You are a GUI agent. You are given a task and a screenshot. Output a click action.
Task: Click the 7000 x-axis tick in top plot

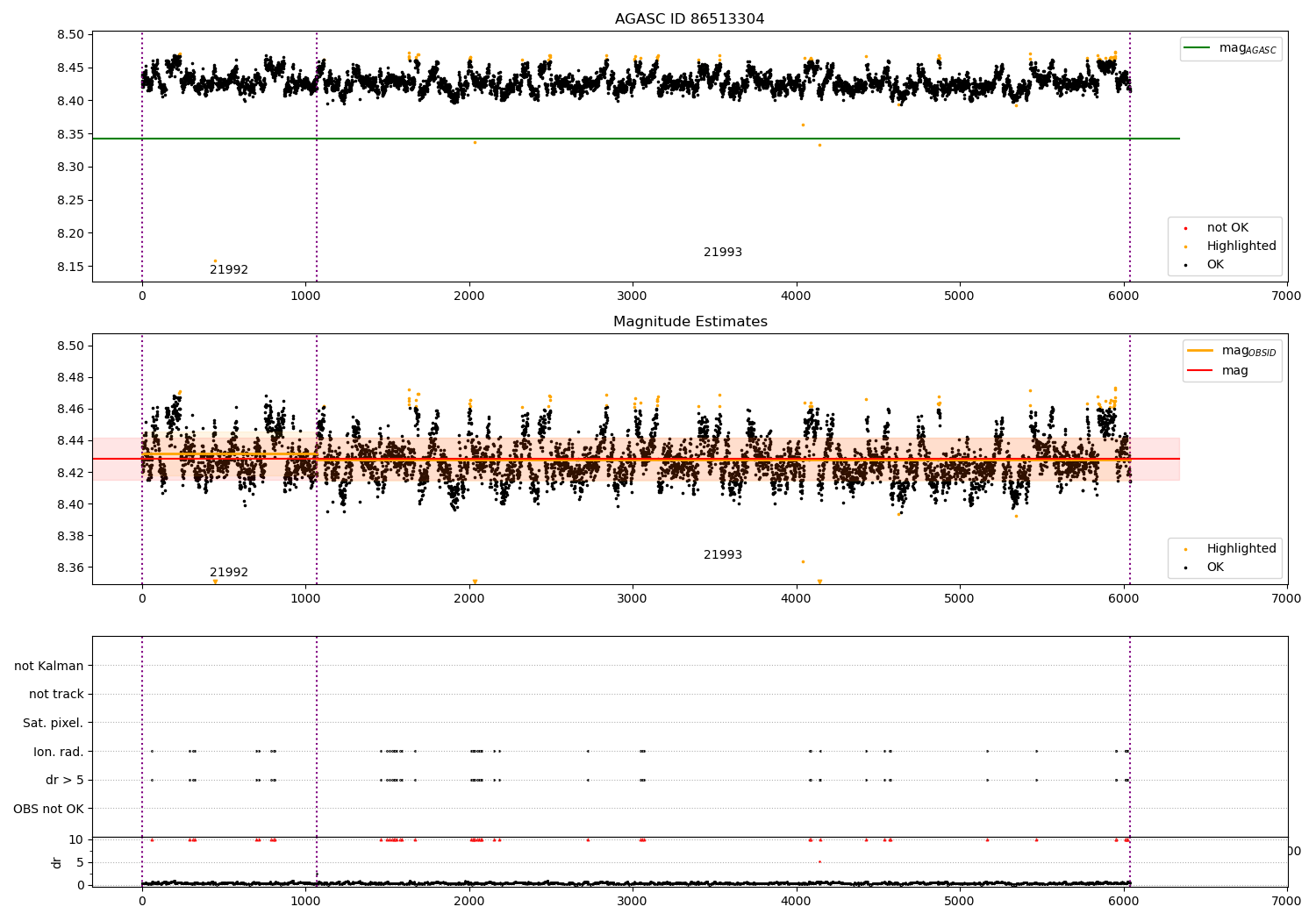pos(1286,296)
